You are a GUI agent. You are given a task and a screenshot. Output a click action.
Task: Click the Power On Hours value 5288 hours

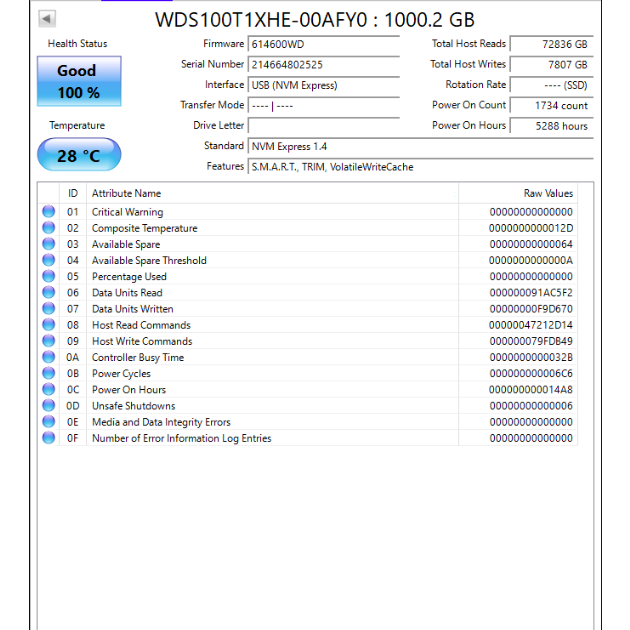click(x=552, y=126)
